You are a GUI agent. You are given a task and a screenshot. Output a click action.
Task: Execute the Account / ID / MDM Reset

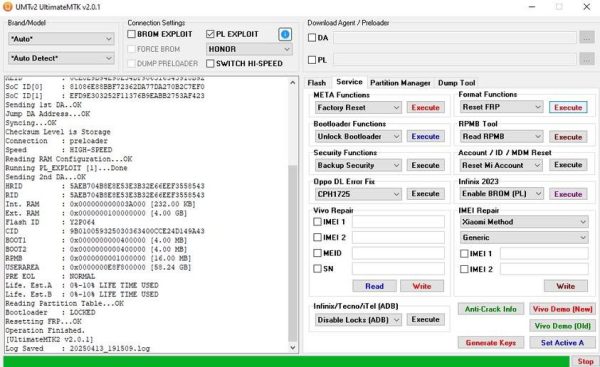click(568, 165)
